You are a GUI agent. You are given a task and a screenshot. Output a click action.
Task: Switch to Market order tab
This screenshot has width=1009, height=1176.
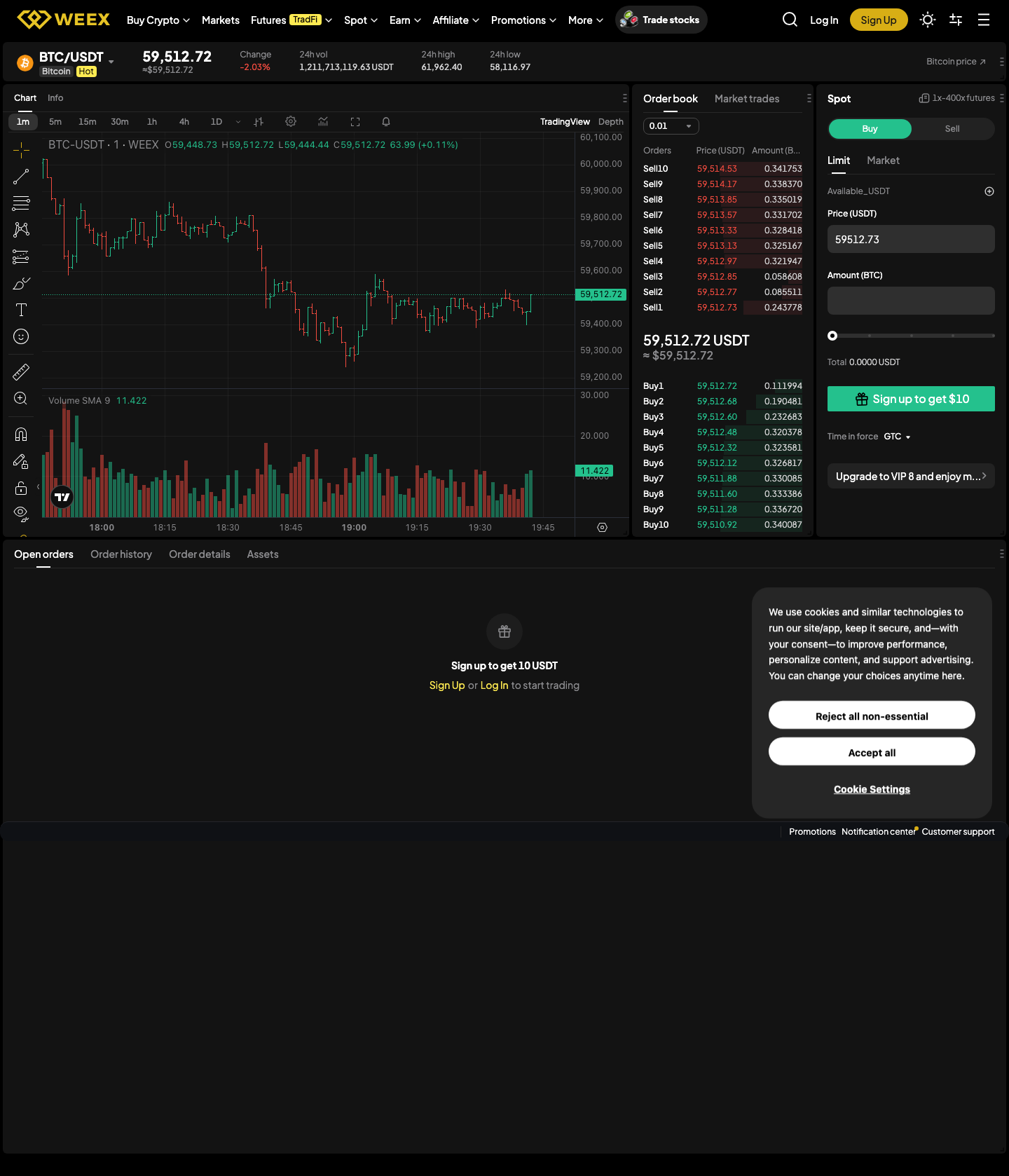[883, 160]
